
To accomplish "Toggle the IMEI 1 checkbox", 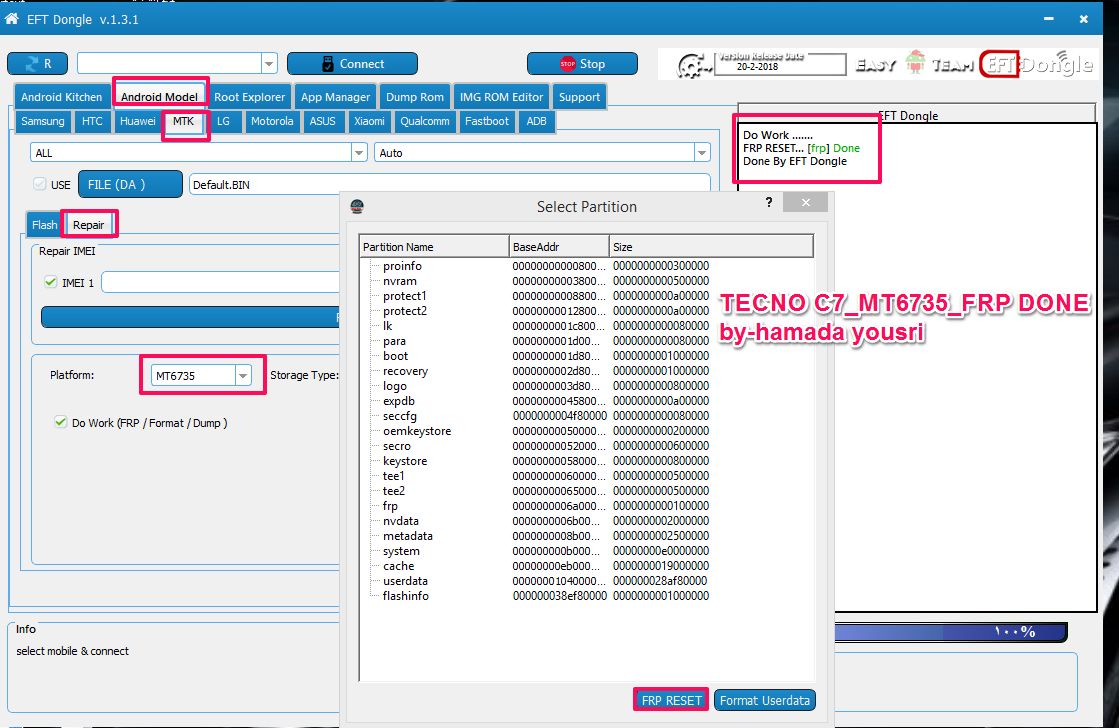I will tap(51, 282).
